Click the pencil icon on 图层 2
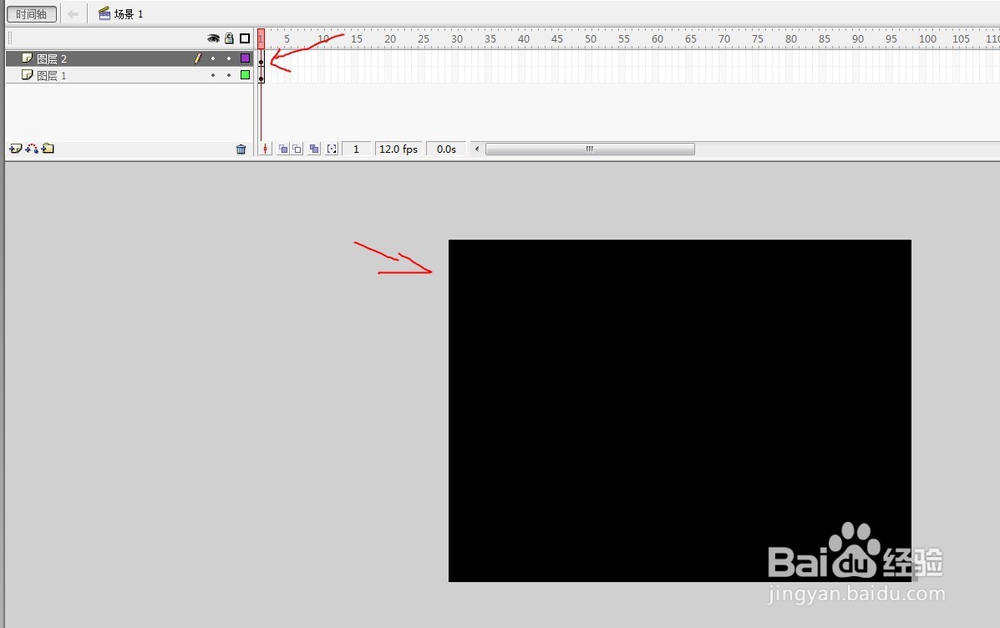1000x628 pixels. (198, 58)
